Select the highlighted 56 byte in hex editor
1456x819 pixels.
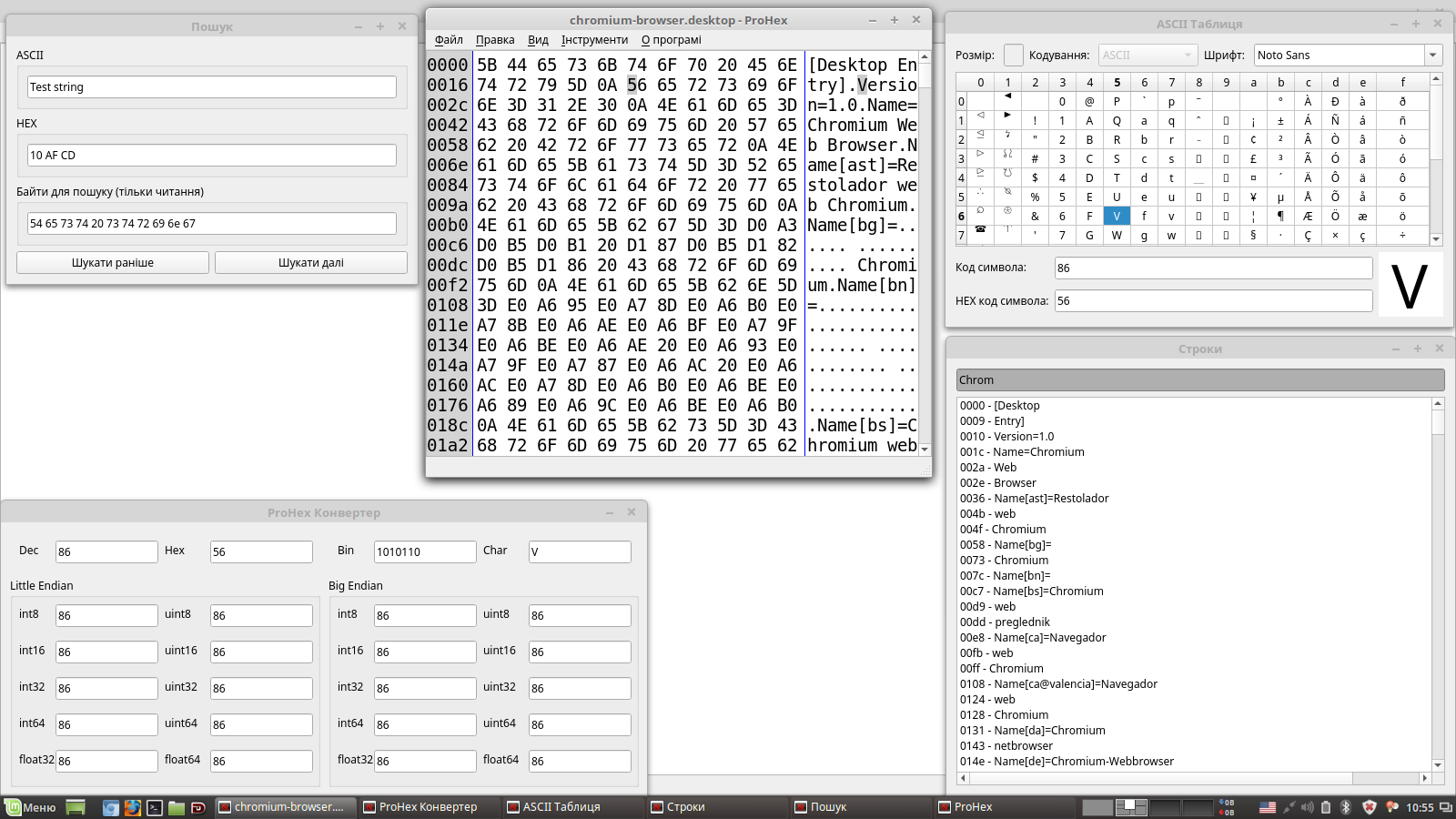[637, 86]
